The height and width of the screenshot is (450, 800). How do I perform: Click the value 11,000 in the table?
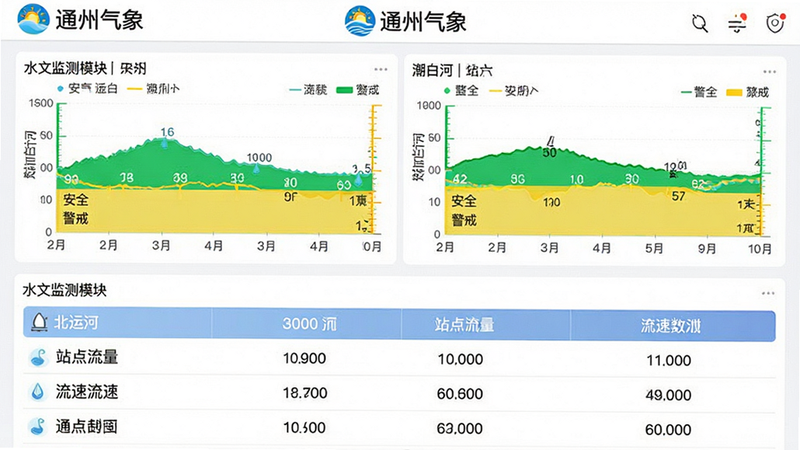[x=669, y=361]
